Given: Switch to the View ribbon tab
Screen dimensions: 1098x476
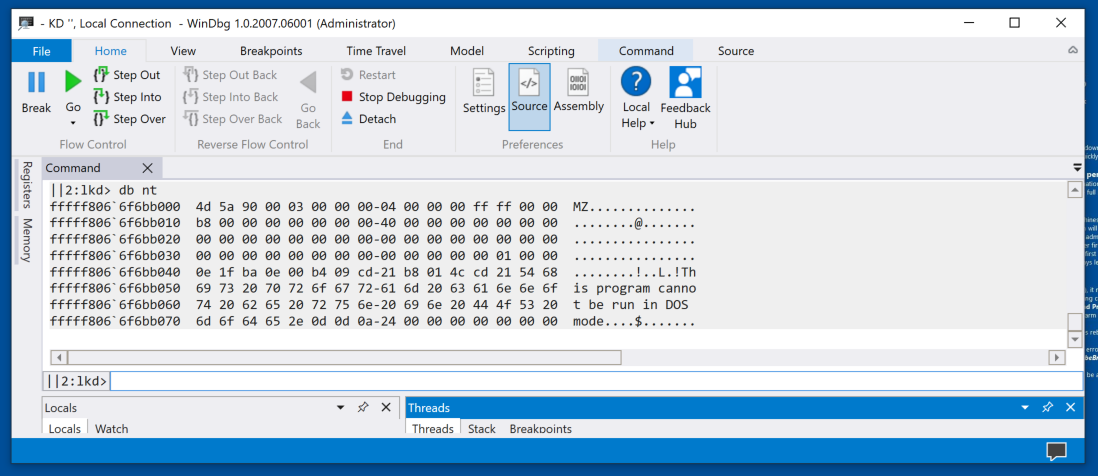Looking at the screenshot, I should click(183, 50).
